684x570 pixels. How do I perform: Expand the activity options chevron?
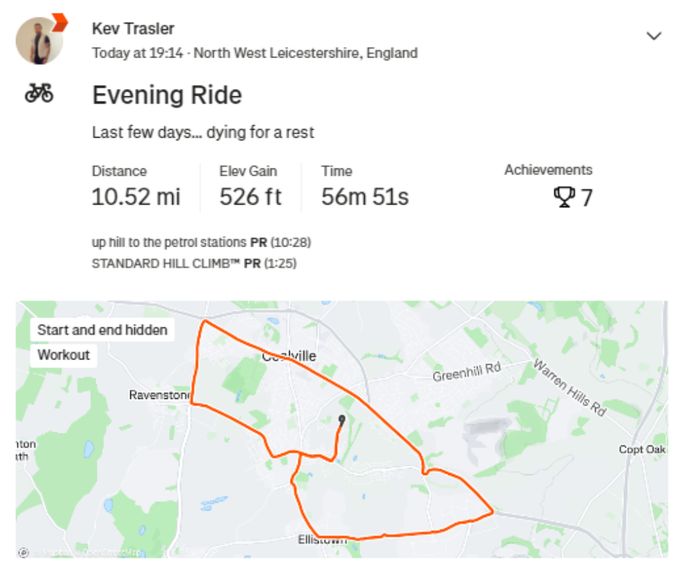[654, 36]
